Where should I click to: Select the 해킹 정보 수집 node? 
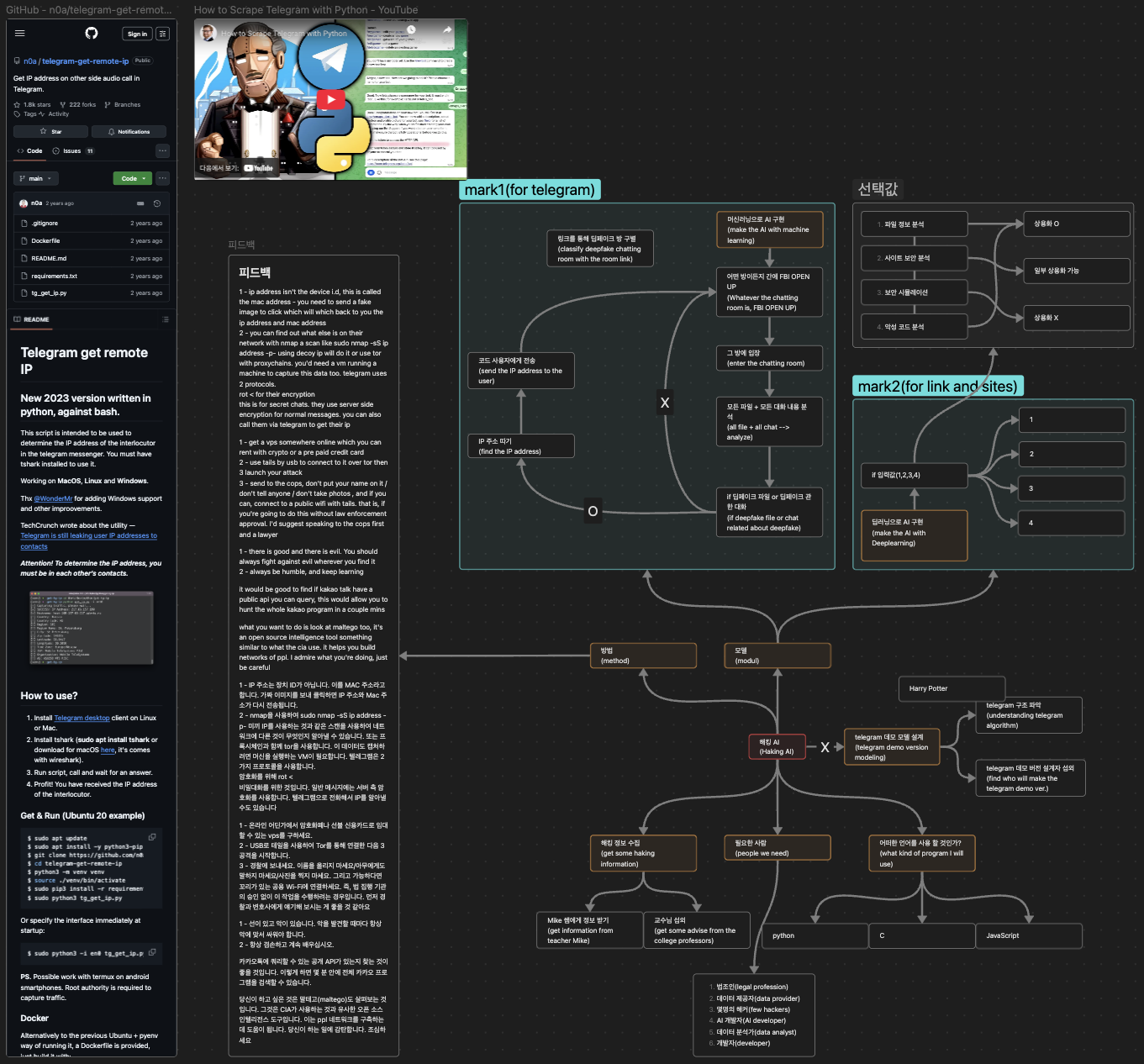pyautogui.click(x=644, y=853)
